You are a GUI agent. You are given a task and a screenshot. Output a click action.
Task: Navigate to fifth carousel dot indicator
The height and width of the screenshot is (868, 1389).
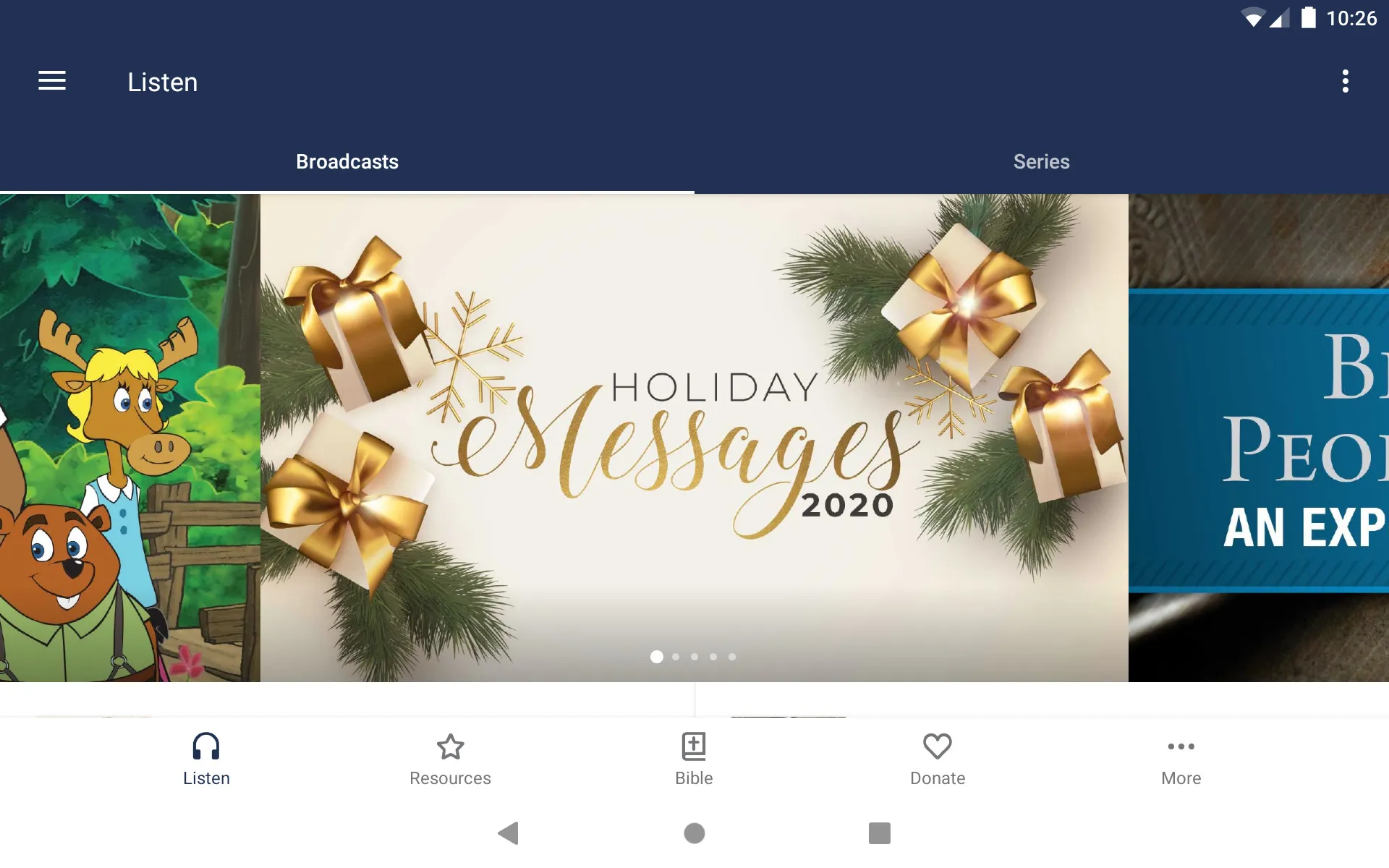[x=732, y=657]
